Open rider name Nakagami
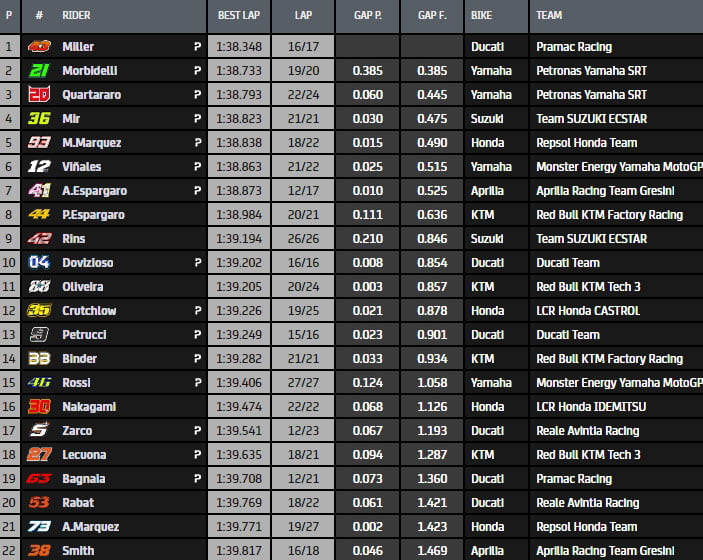The height and width of the screenshot is (560, 703). tap(88, 407)
